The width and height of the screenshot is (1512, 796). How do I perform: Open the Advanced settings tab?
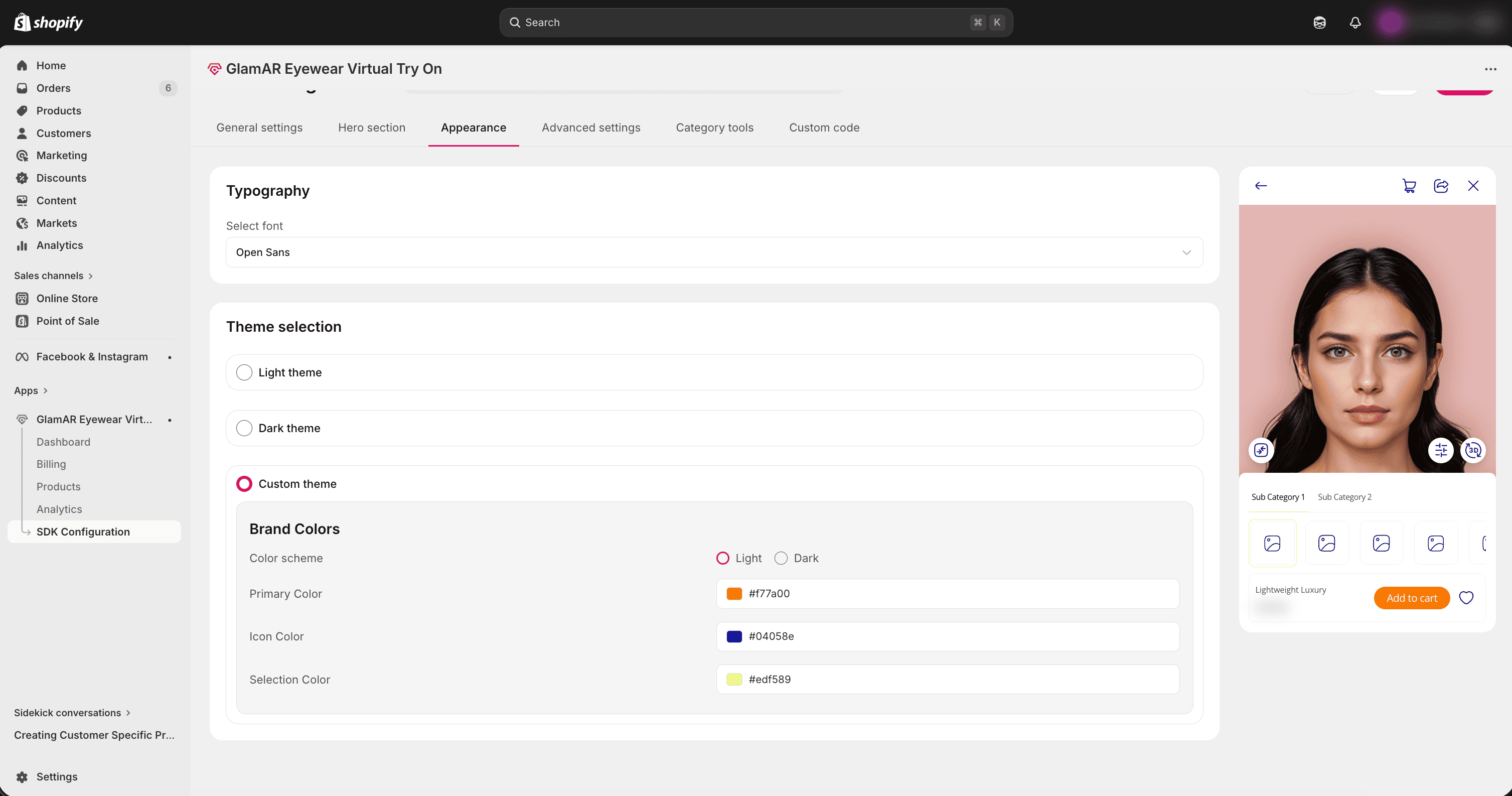[x=590, y=127]
